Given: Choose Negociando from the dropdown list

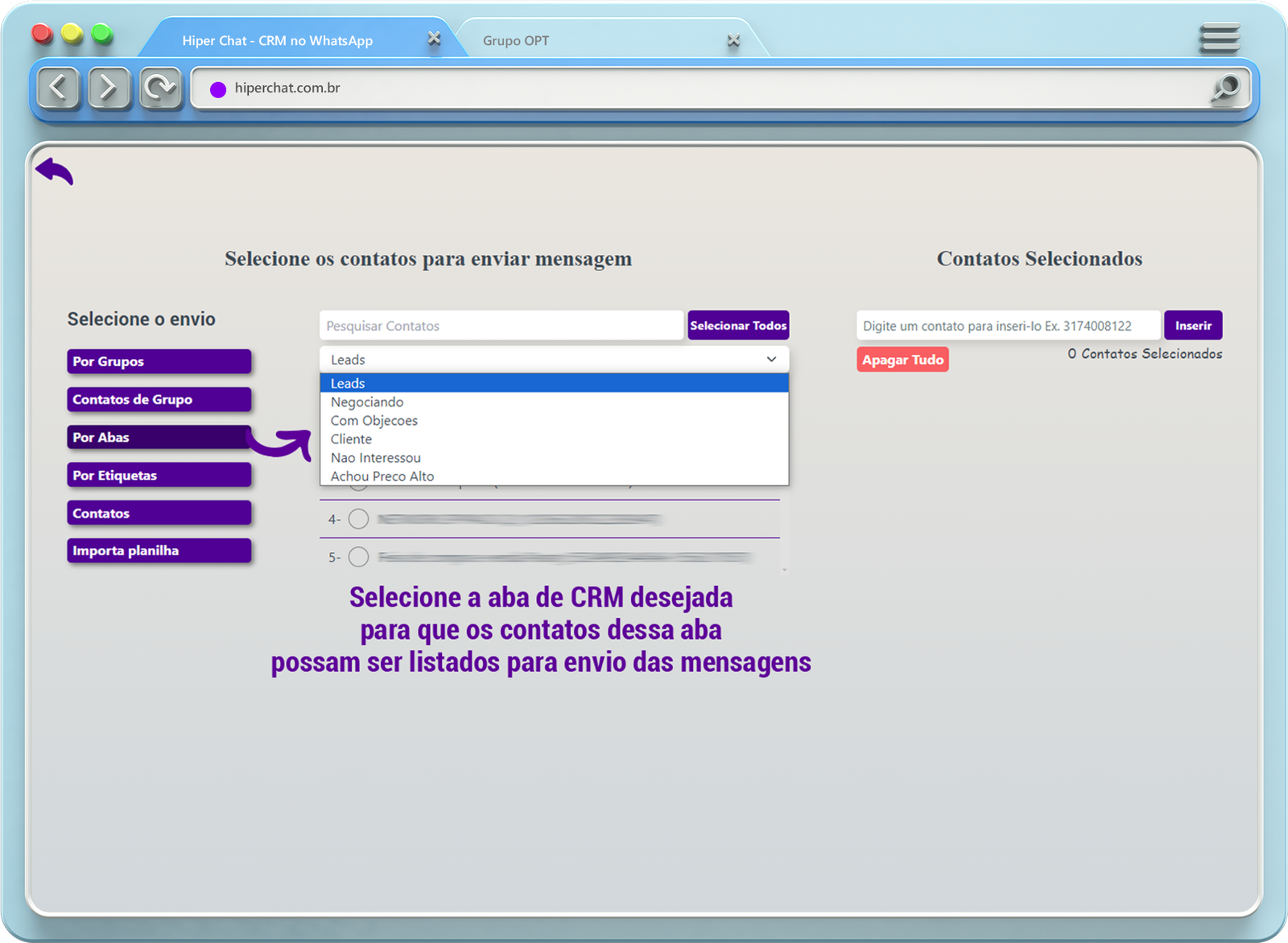Looking at the screenshot, I should click(367, 402).
